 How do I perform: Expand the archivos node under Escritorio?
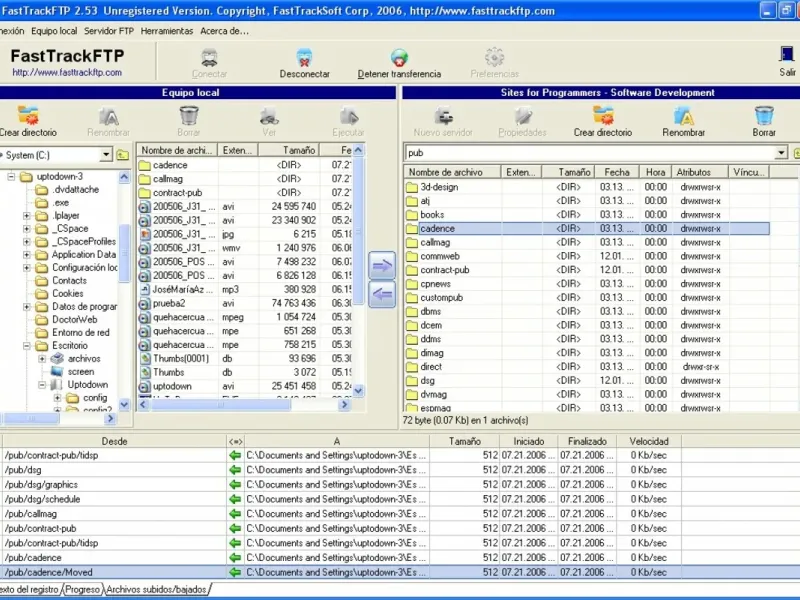click(x=42, y=359)
